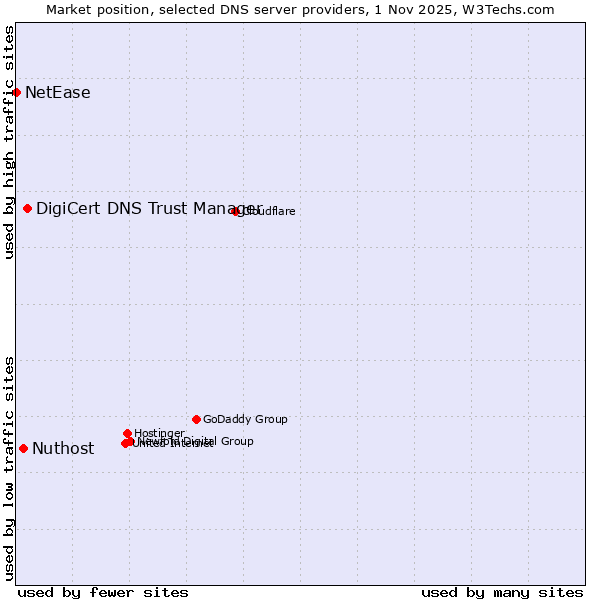This screenshot has height=600, width=600.
Task: Click the DigiCert DNS Trust Manager marker
Action: 28,208
